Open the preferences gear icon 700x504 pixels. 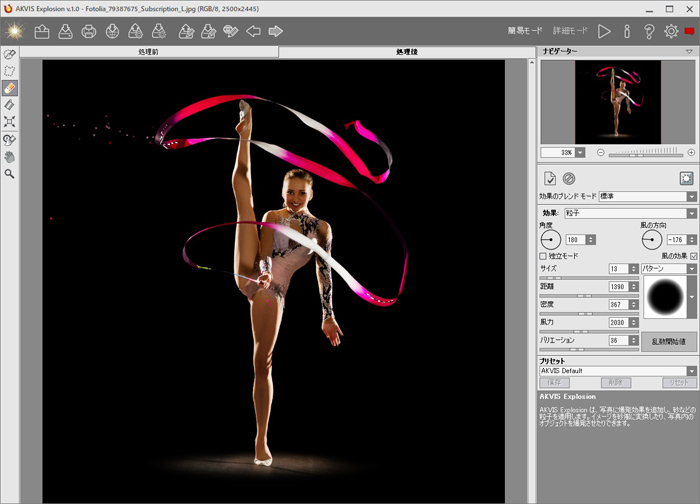(671, 31)
